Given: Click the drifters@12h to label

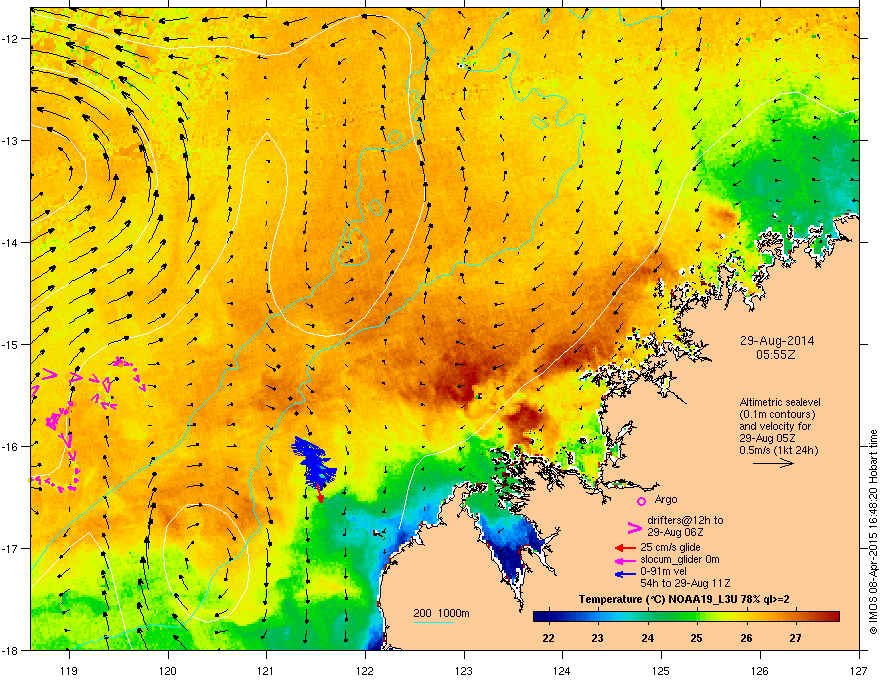Looking at the screenshot, I should 685,520.
